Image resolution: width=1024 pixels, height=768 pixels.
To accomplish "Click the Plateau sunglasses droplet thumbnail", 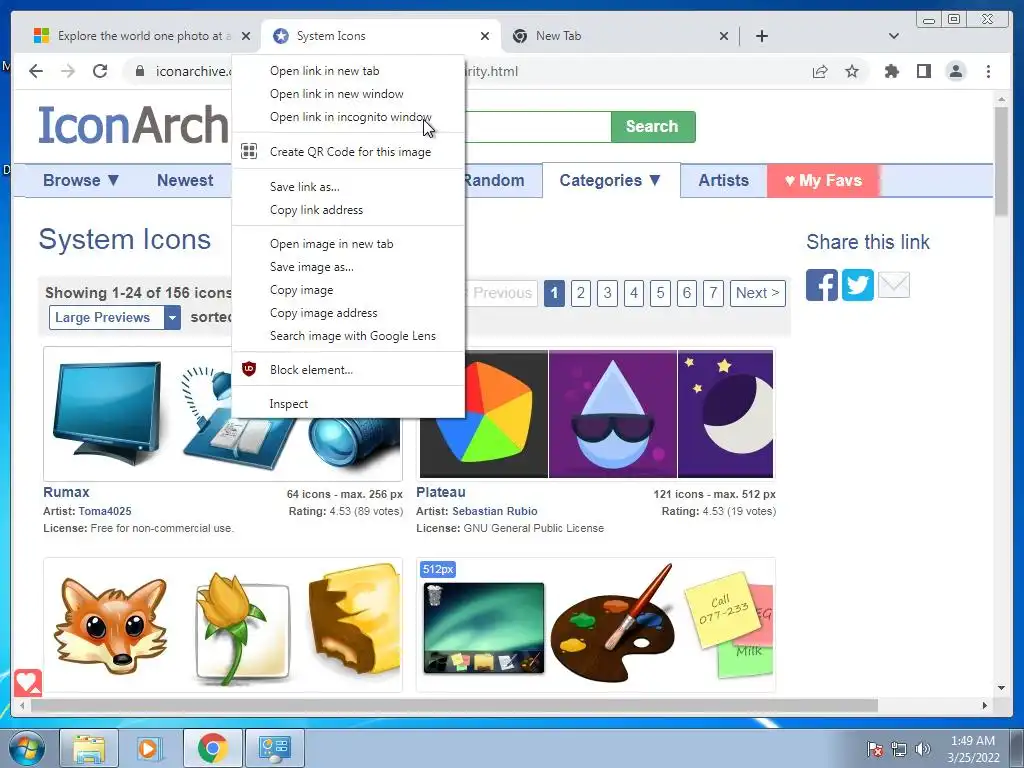I will point(613,414).
